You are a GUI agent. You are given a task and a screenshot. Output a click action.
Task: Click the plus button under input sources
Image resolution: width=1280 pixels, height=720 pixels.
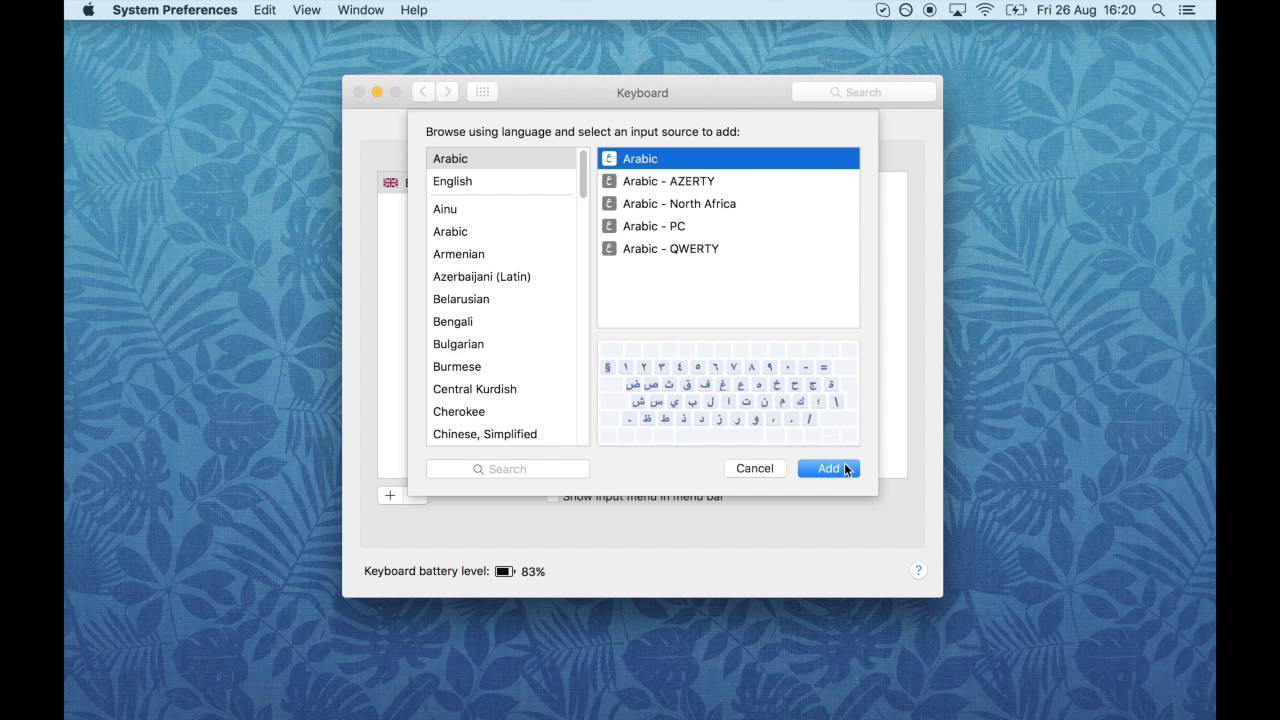coord(390,495)
